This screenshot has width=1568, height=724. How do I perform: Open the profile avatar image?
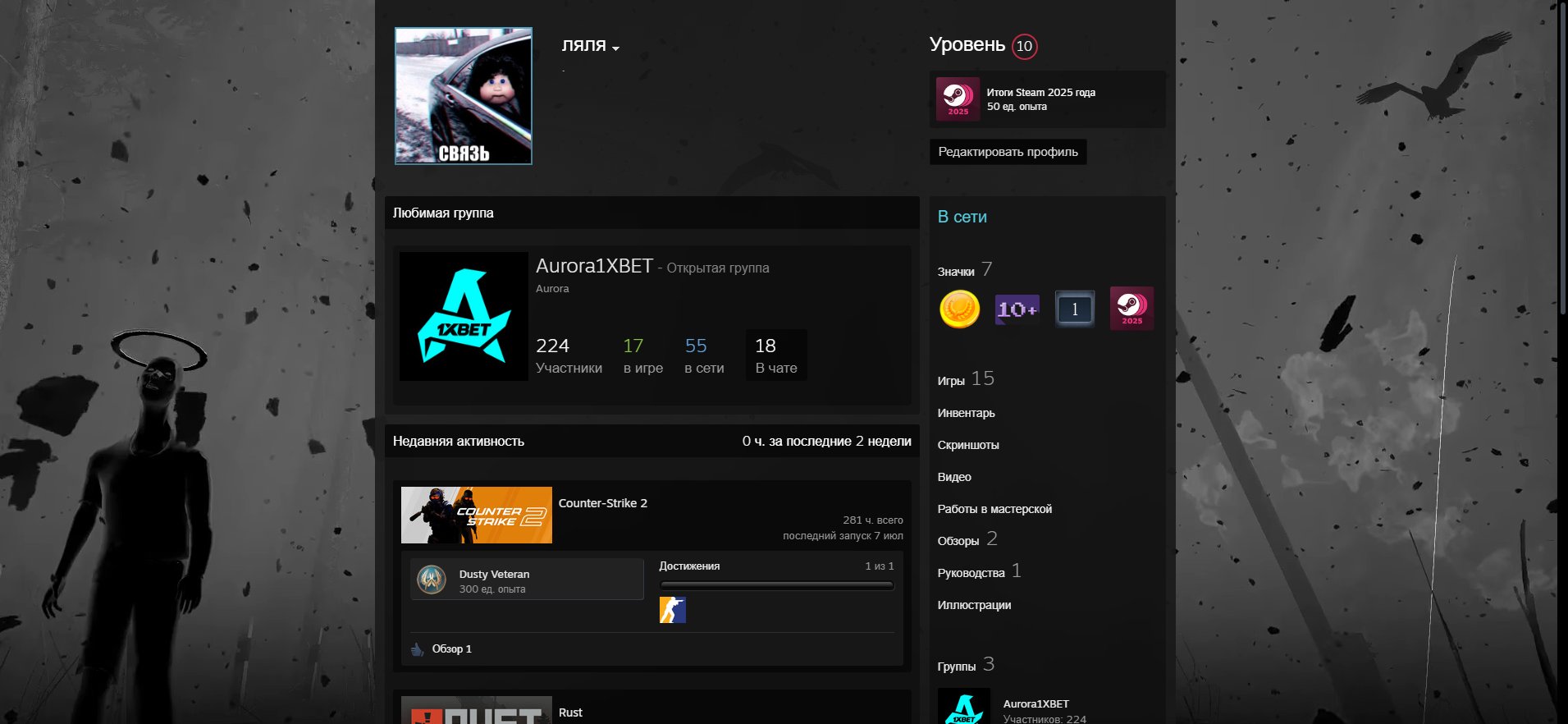click(464, 96)
